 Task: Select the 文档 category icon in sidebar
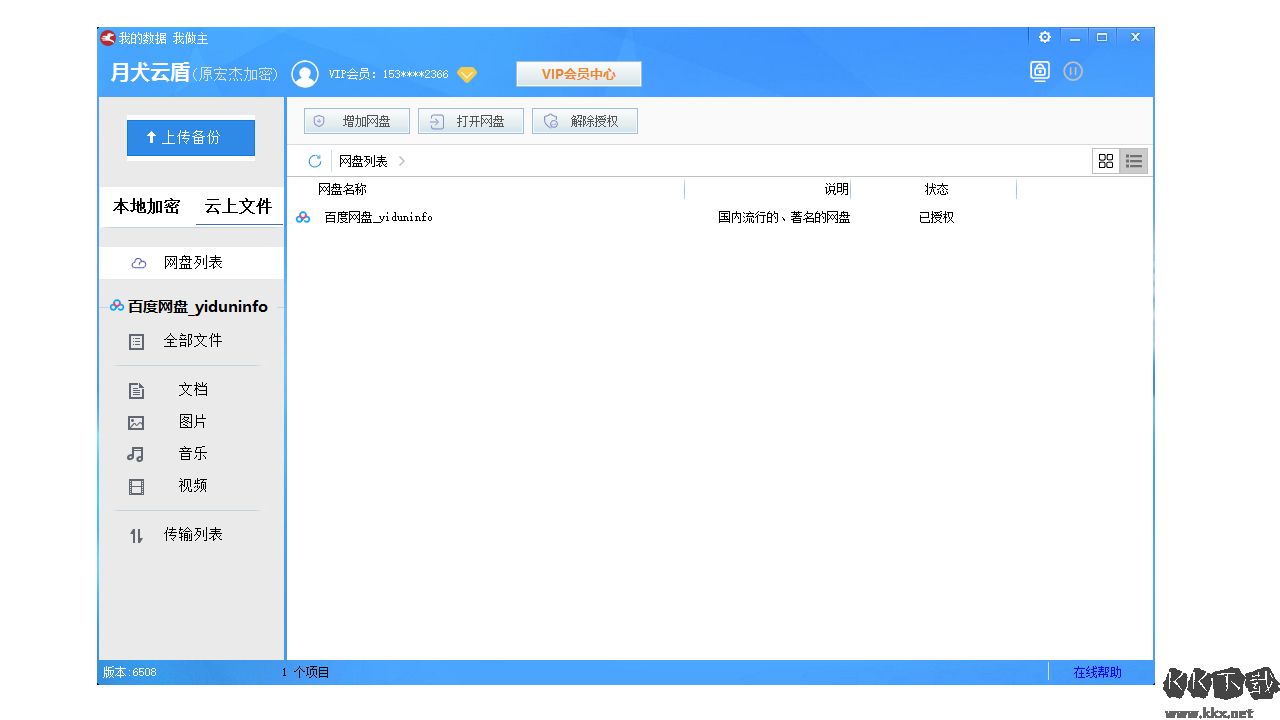click(136, 390)
